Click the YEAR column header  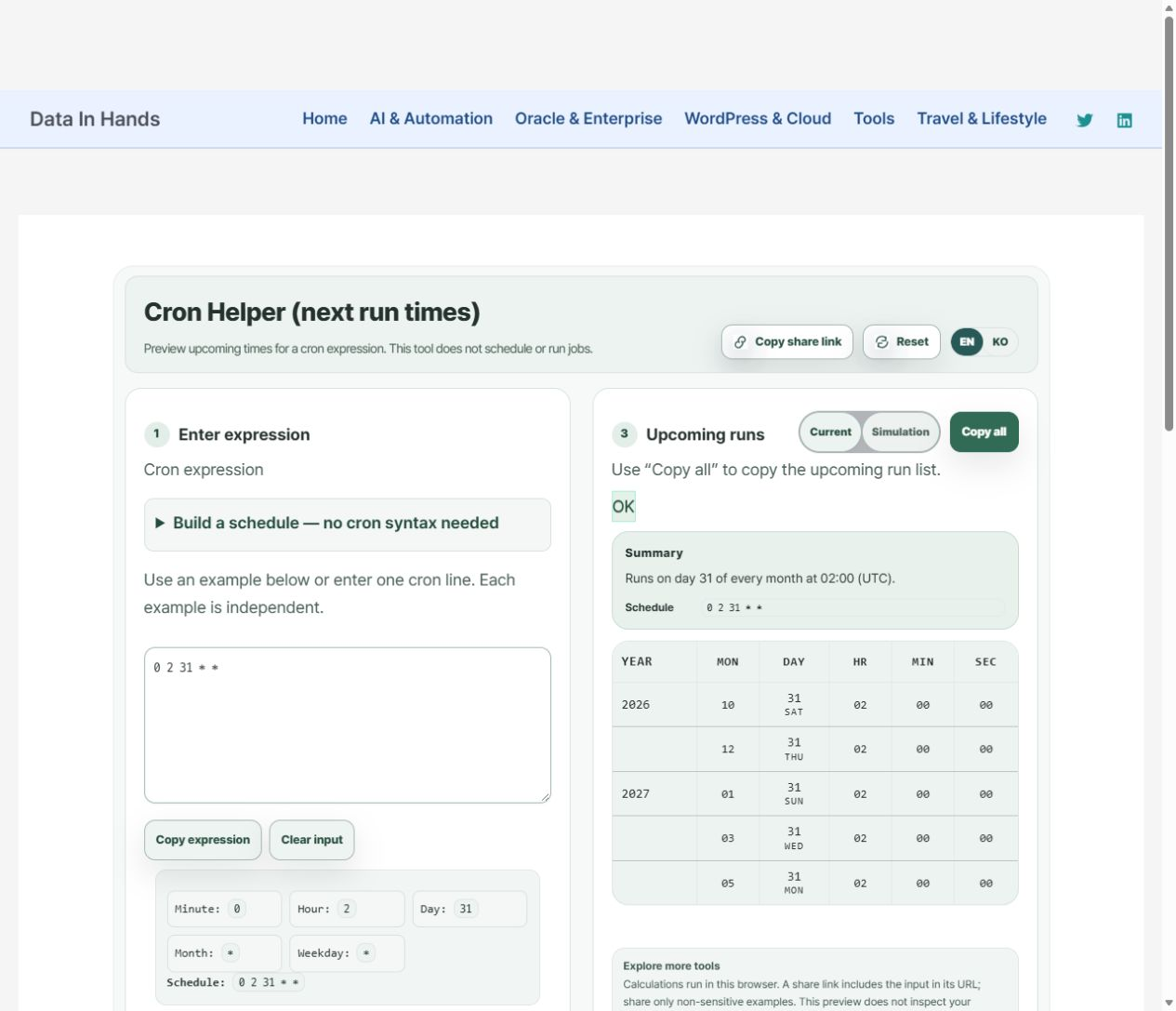[654, 662]
